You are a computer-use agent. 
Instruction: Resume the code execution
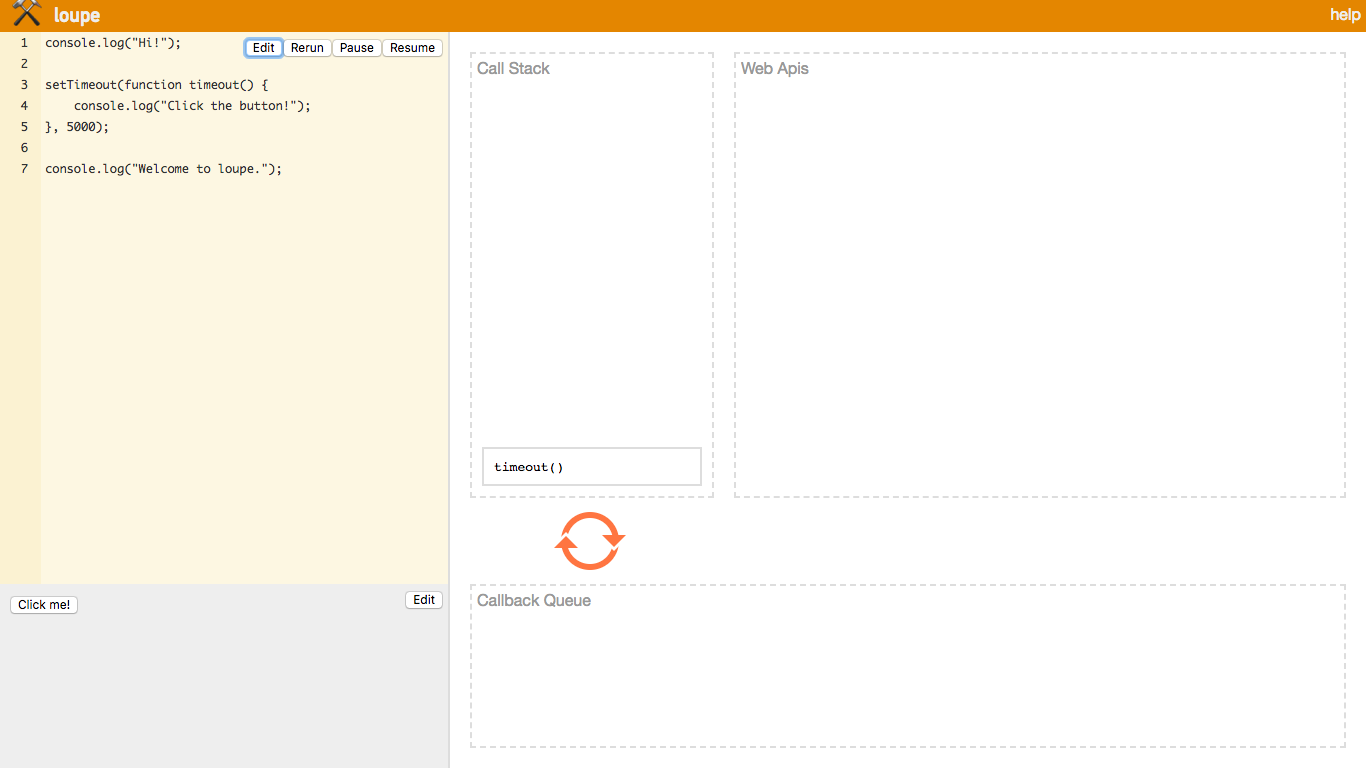412,47
